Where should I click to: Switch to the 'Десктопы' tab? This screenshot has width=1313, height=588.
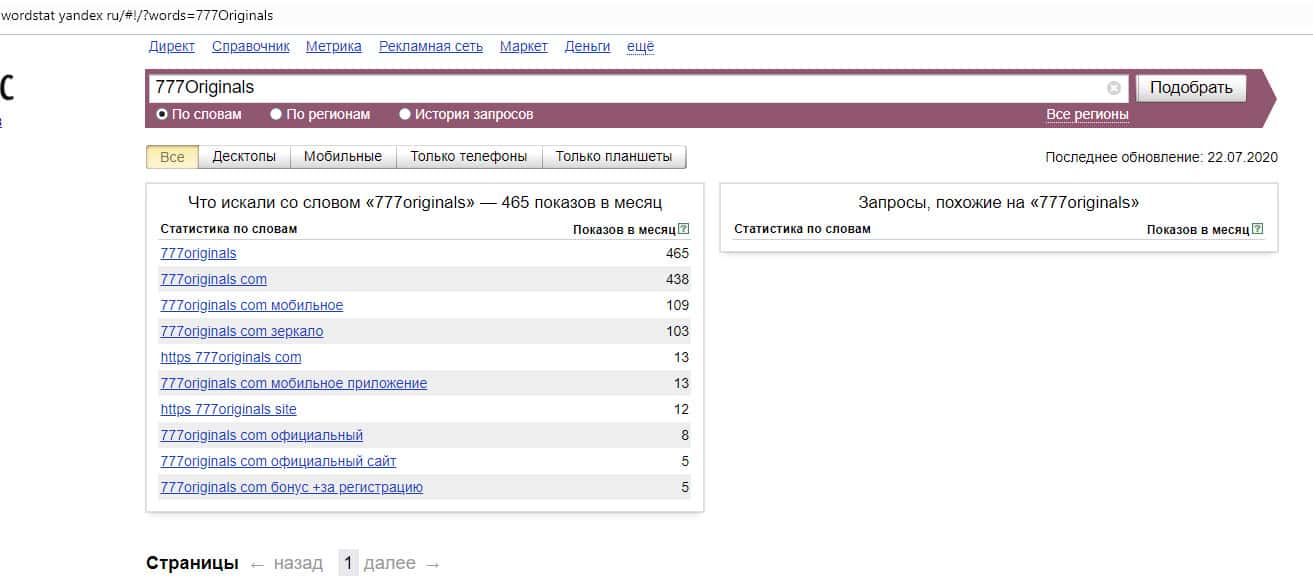(244, 157)
